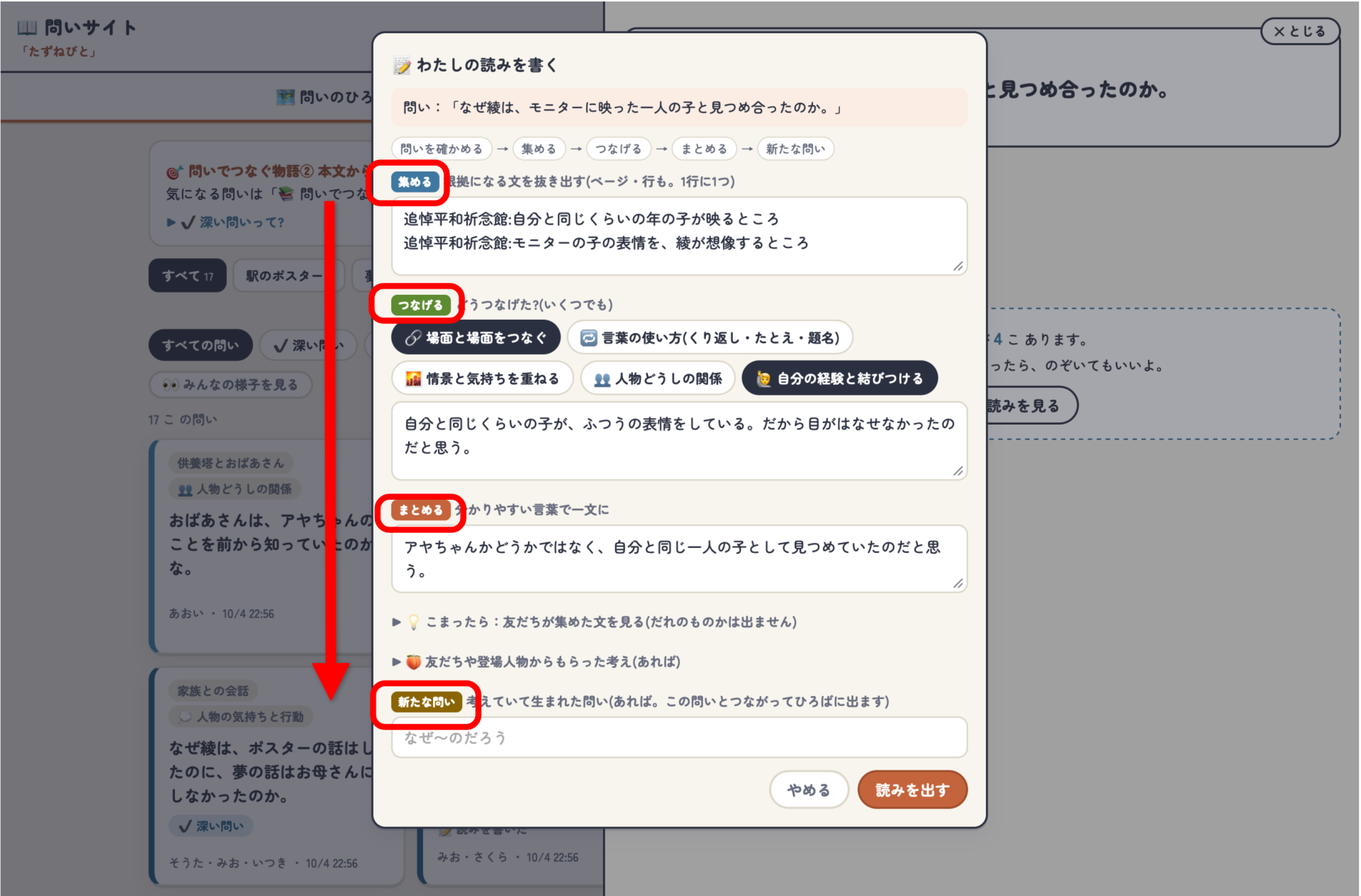Click the 根拠になる文 textarea under 集める
This screenshot has height=896, width=1361.
point(679,236)
